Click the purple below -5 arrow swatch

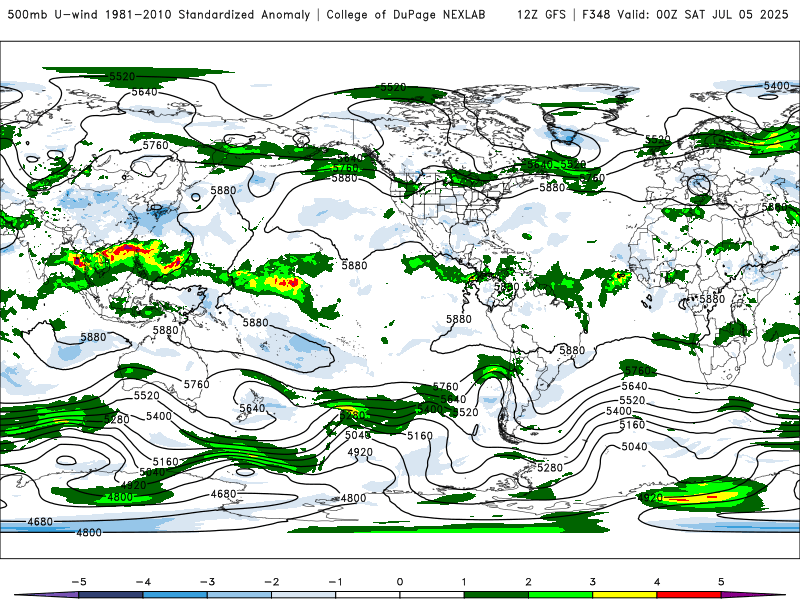(46, 595)
